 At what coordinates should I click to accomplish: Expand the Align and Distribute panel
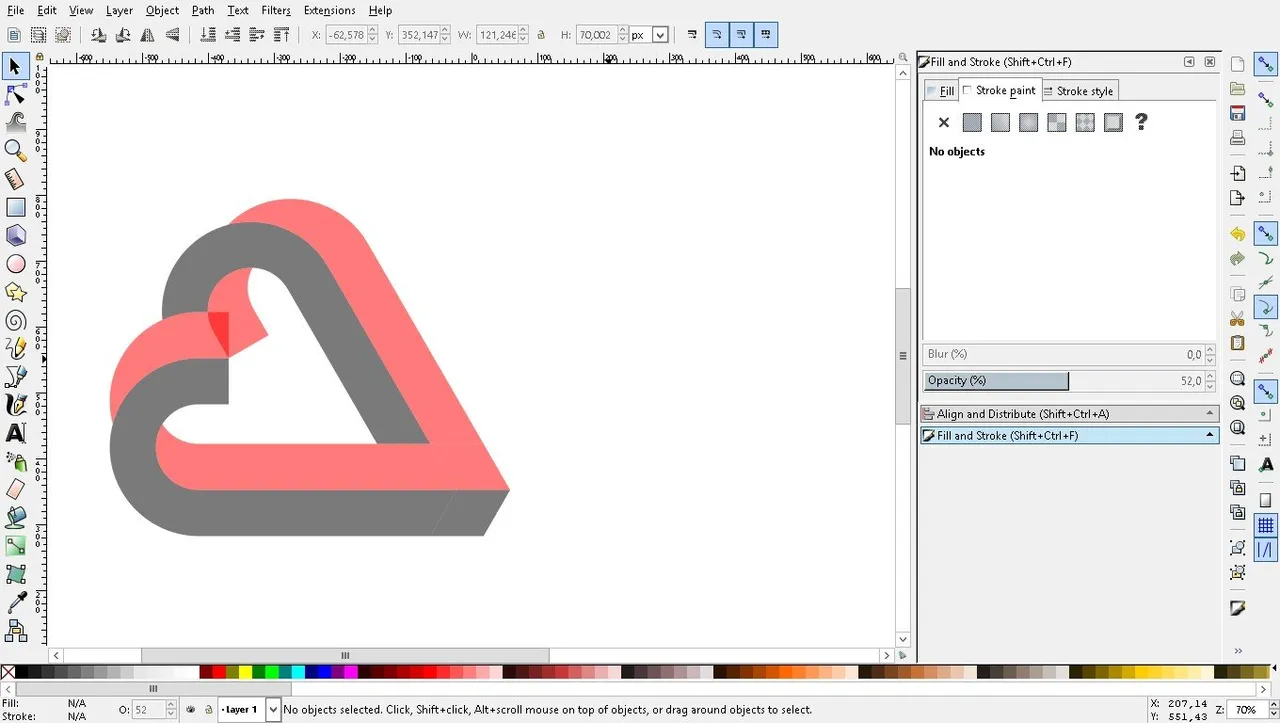pos(1069,414)
